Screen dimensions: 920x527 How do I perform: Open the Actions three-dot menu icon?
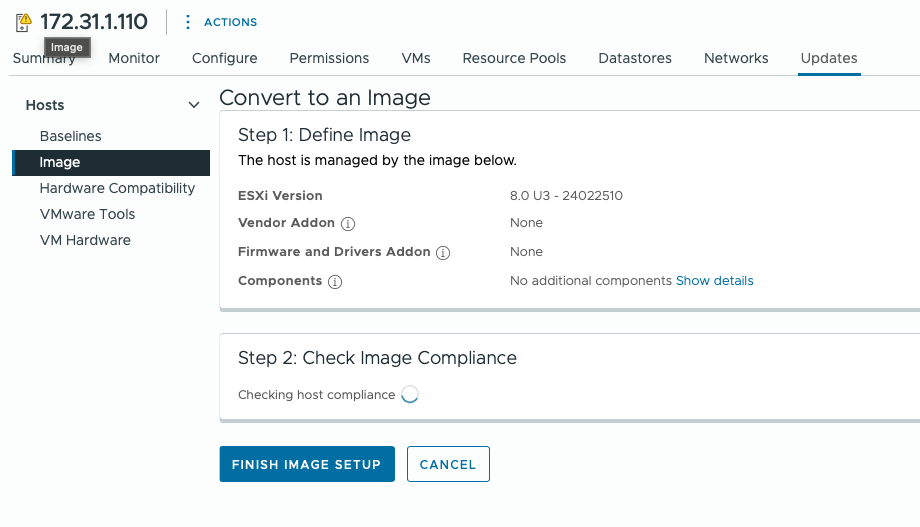click(x=188, y=22)
